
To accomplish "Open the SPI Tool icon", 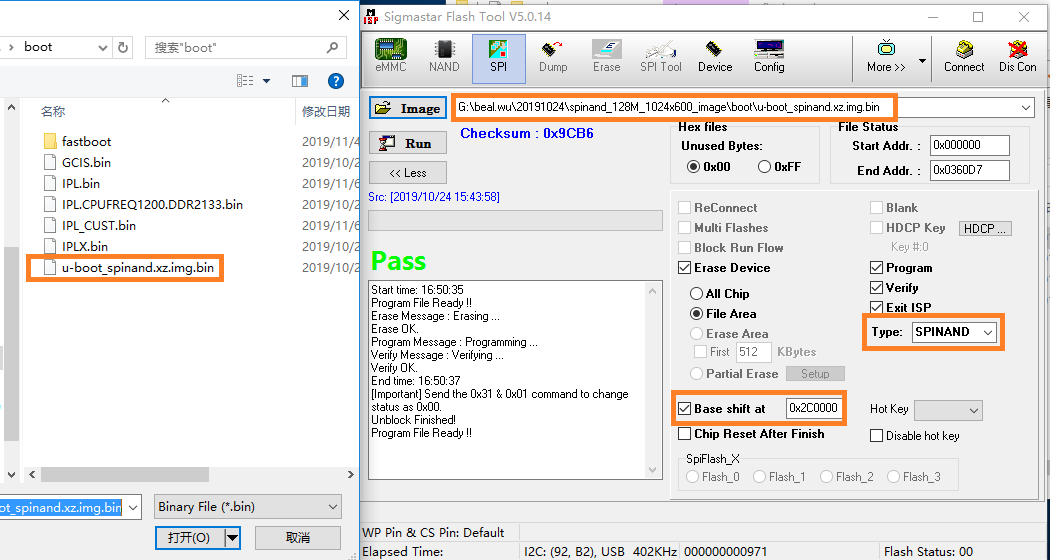I will (661, 56).
